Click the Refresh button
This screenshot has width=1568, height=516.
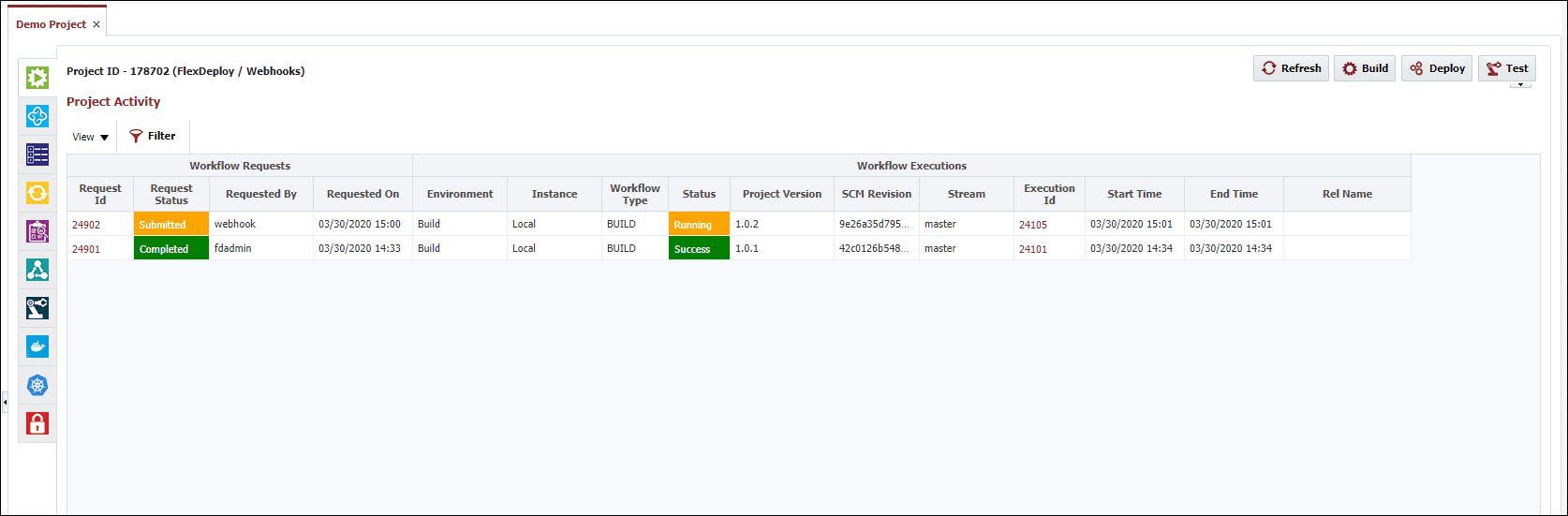point(1291,68)
